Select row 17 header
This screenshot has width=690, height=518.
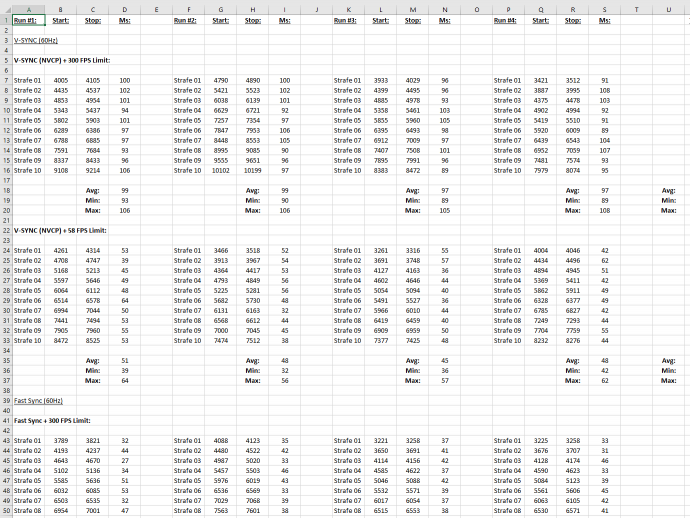click(x=6, y=180)
